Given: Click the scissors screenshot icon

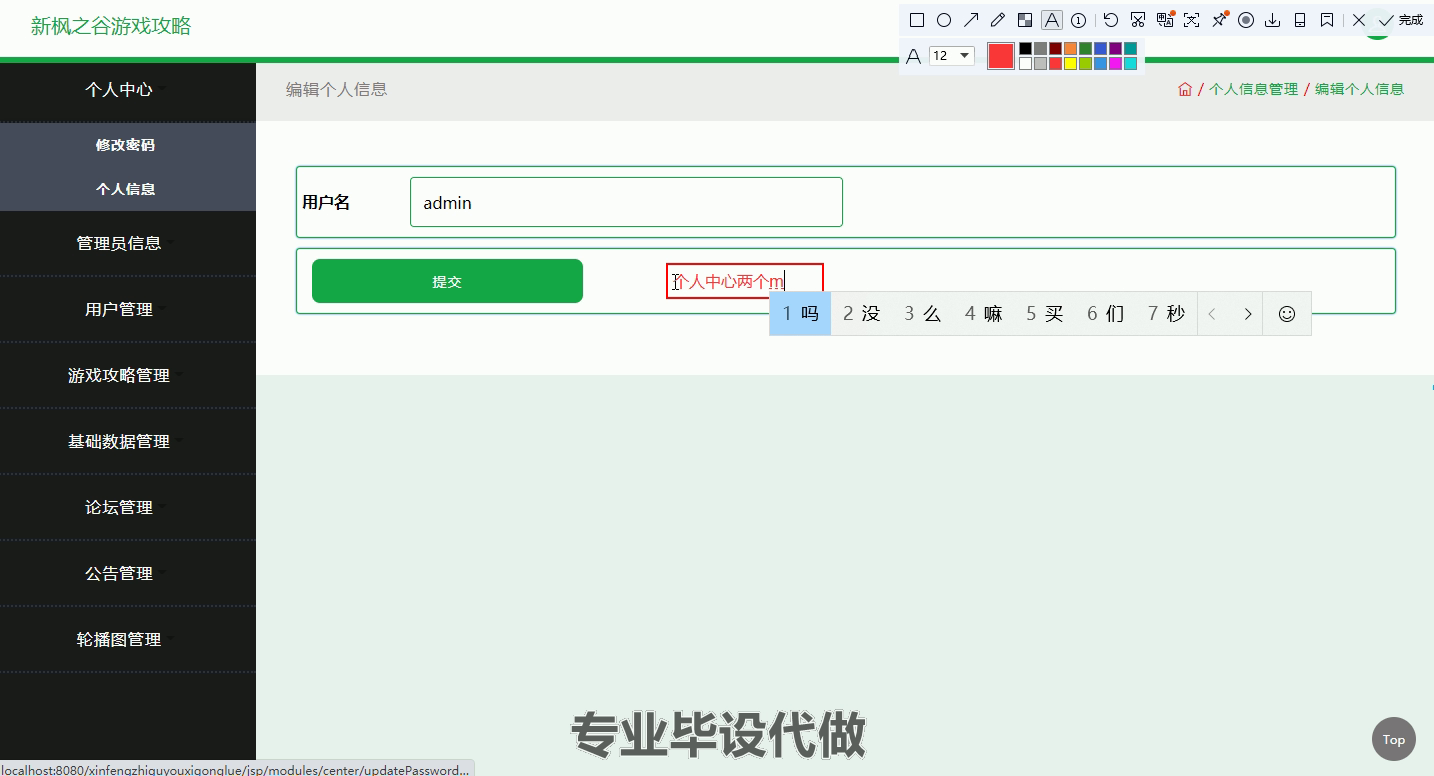Looking at the screenshot, I should point(1138,20).
